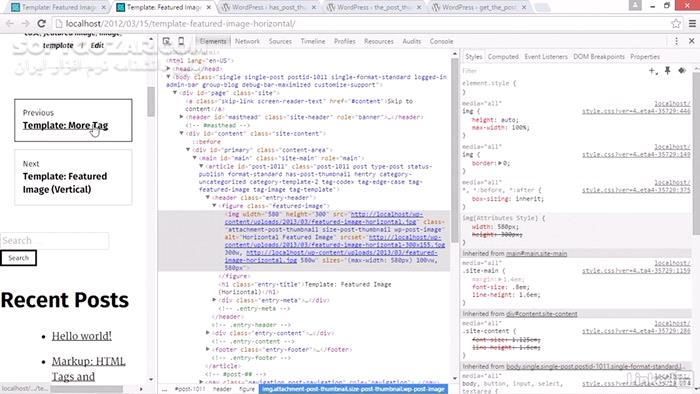Focus the sidebar Search input field

54,241
